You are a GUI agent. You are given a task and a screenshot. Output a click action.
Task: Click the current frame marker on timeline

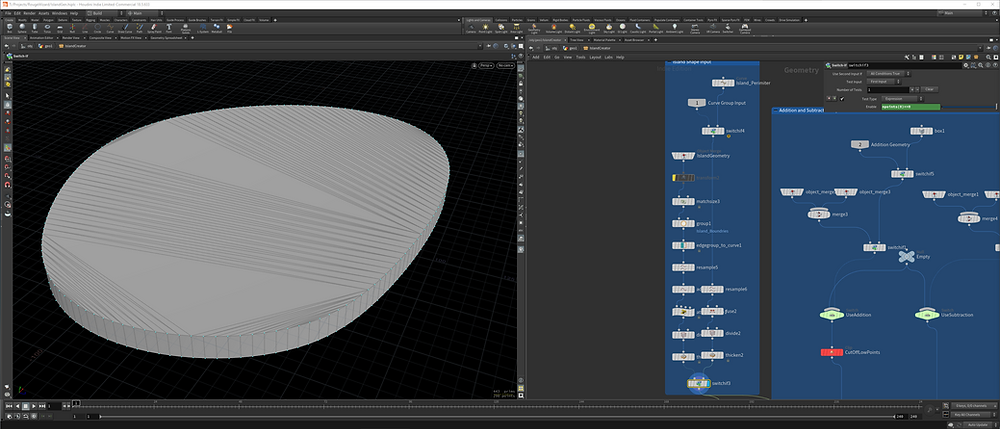pos(77,403)
